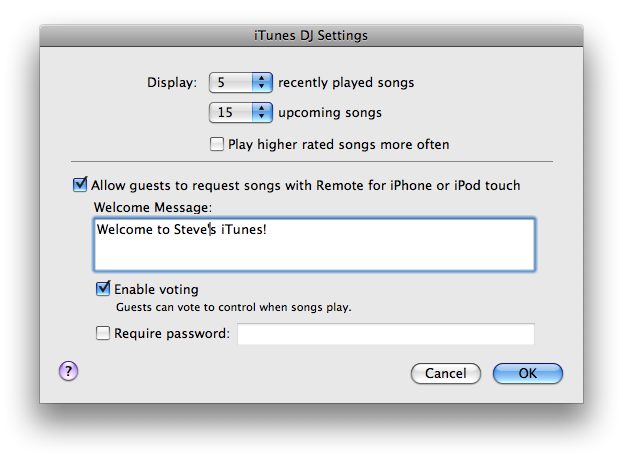Screen dimensions: 623x458
Task: Click the "Display:" label text
Action: (x=172, y=83)
